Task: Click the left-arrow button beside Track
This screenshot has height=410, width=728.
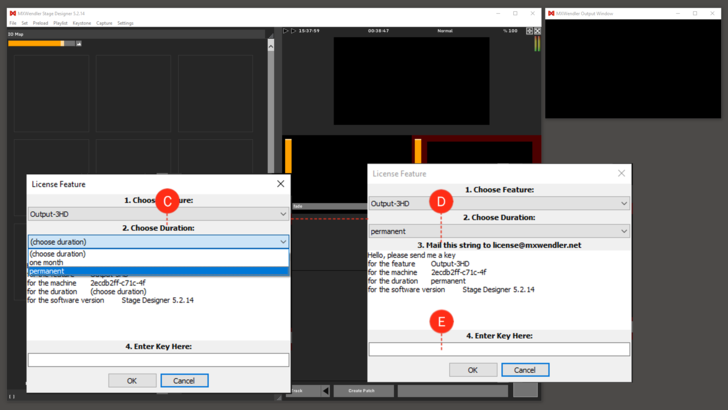Action: point(325,390)
